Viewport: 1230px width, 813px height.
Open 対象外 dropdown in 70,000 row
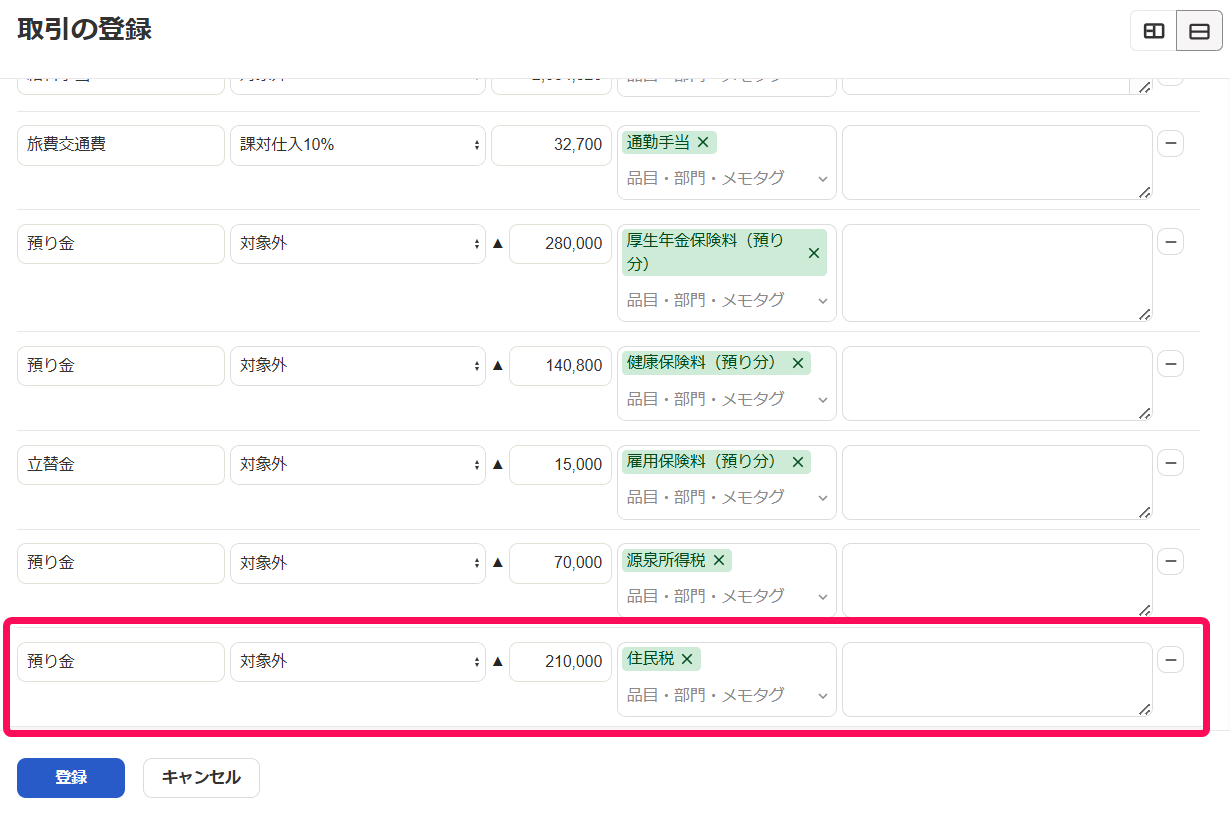point(358,563)
